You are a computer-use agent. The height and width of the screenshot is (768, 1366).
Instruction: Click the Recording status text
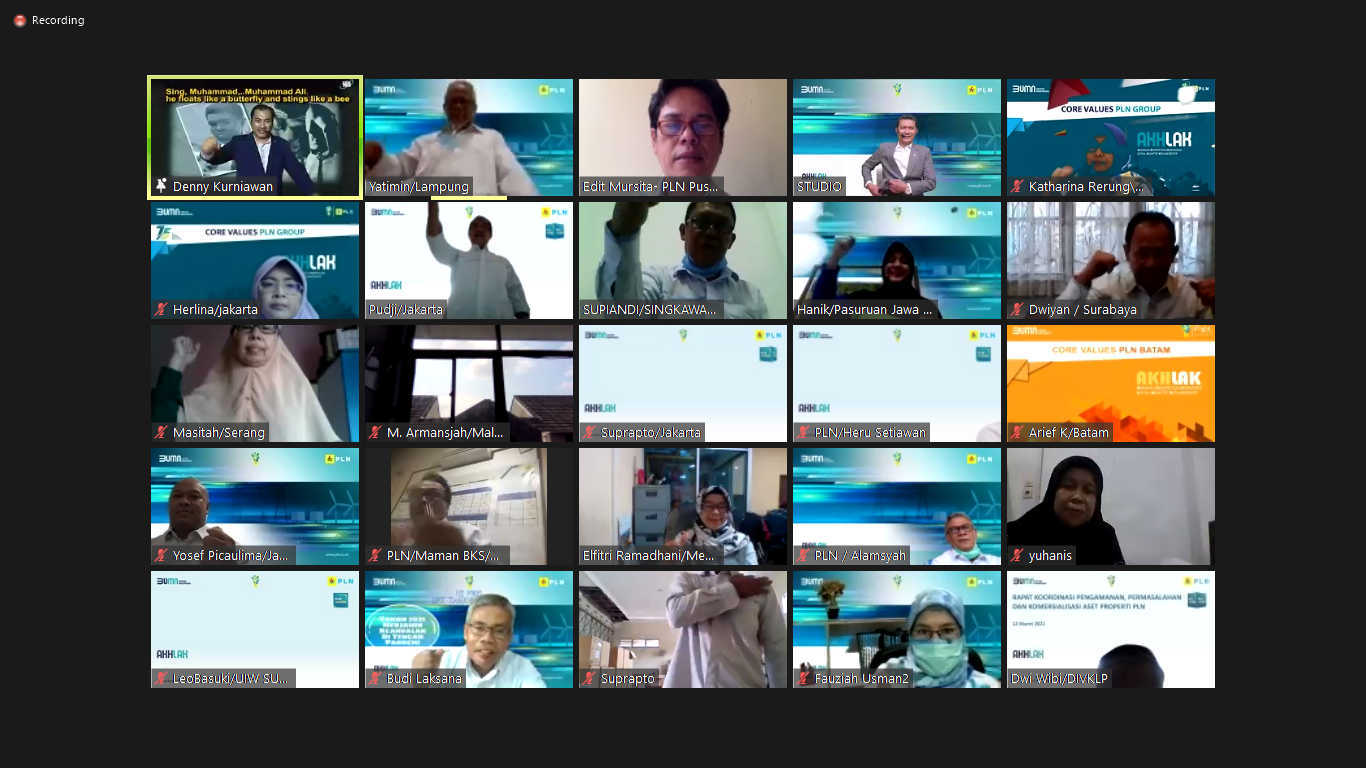pyautogui.click(x=58, y=21)
